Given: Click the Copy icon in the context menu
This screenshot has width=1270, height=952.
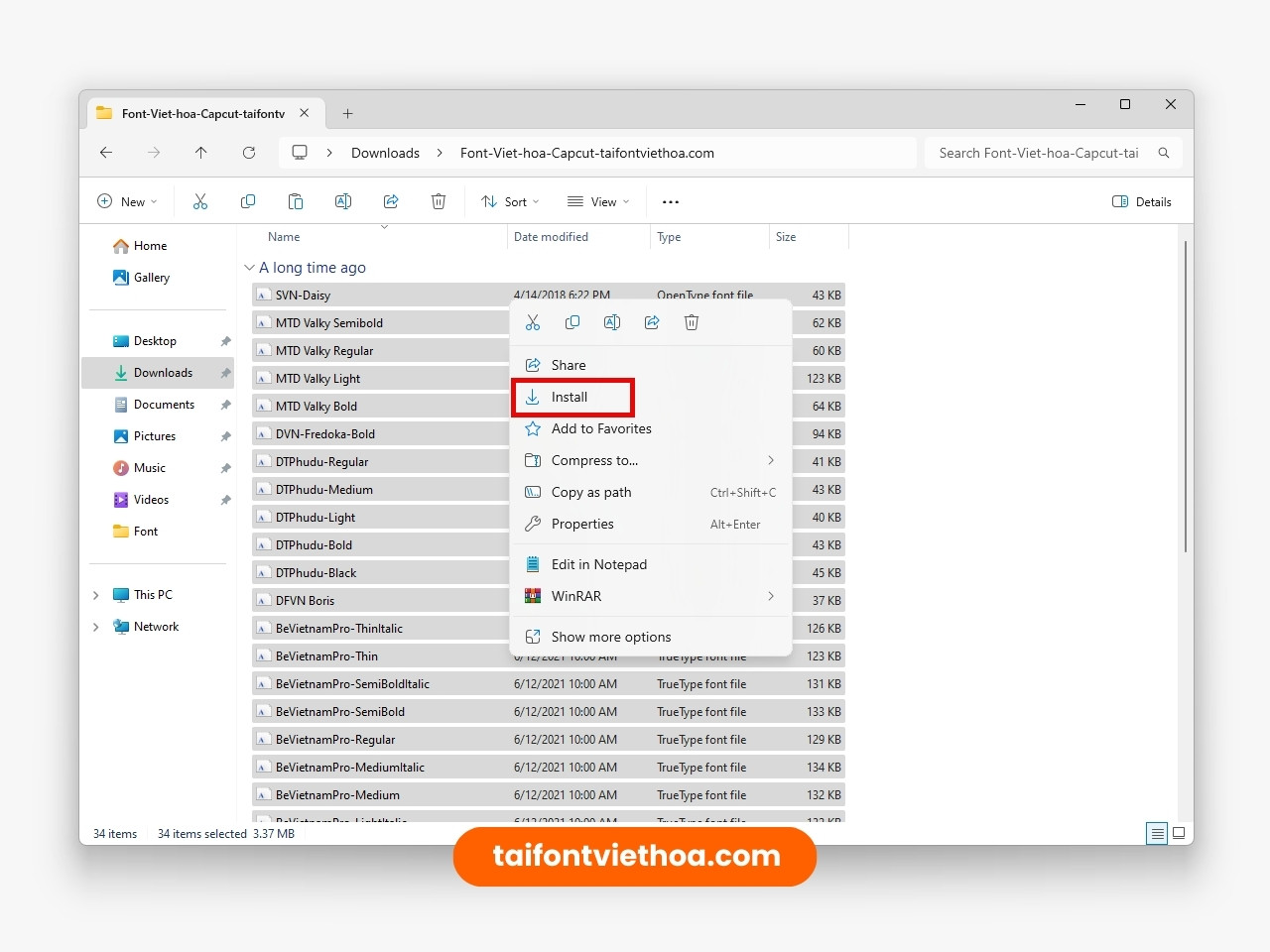Looking at the screenshot, I should pyautogui.click(x=572, y=322).
